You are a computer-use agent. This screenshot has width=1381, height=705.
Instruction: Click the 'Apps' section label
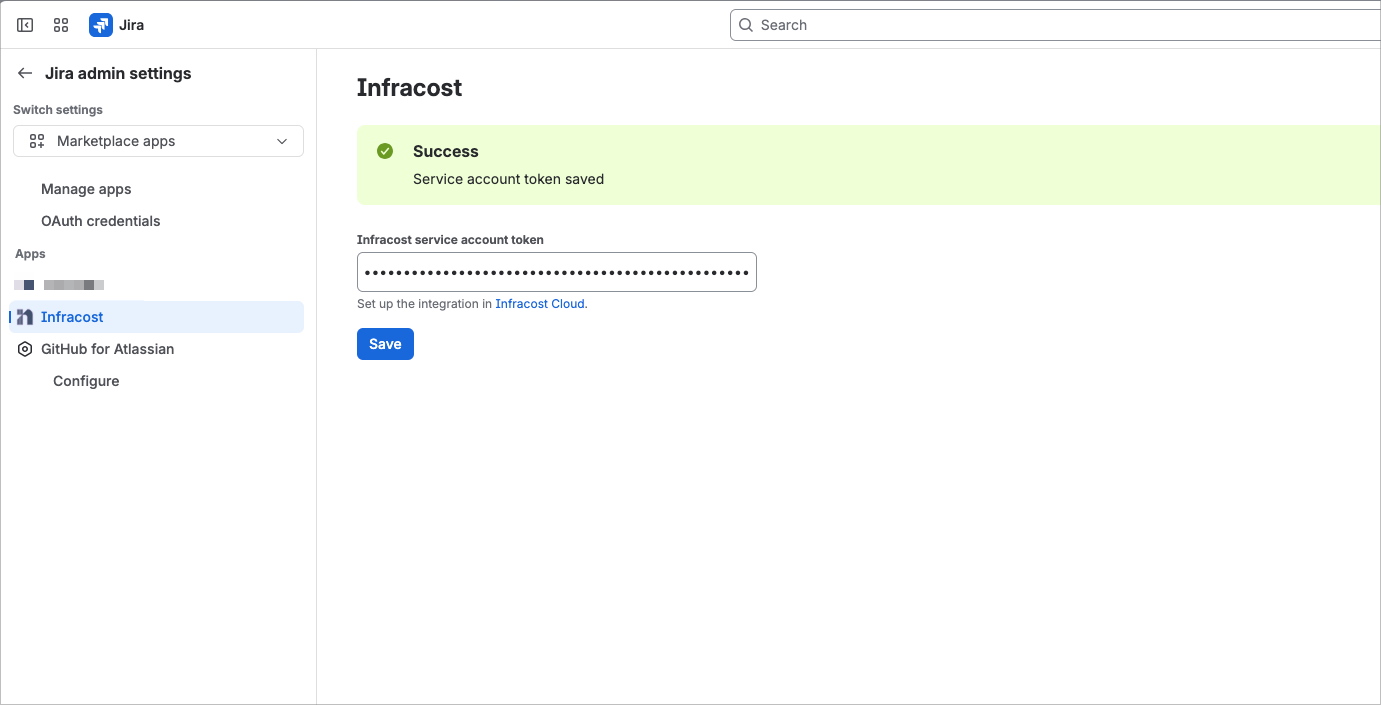(x=31, y=254)
